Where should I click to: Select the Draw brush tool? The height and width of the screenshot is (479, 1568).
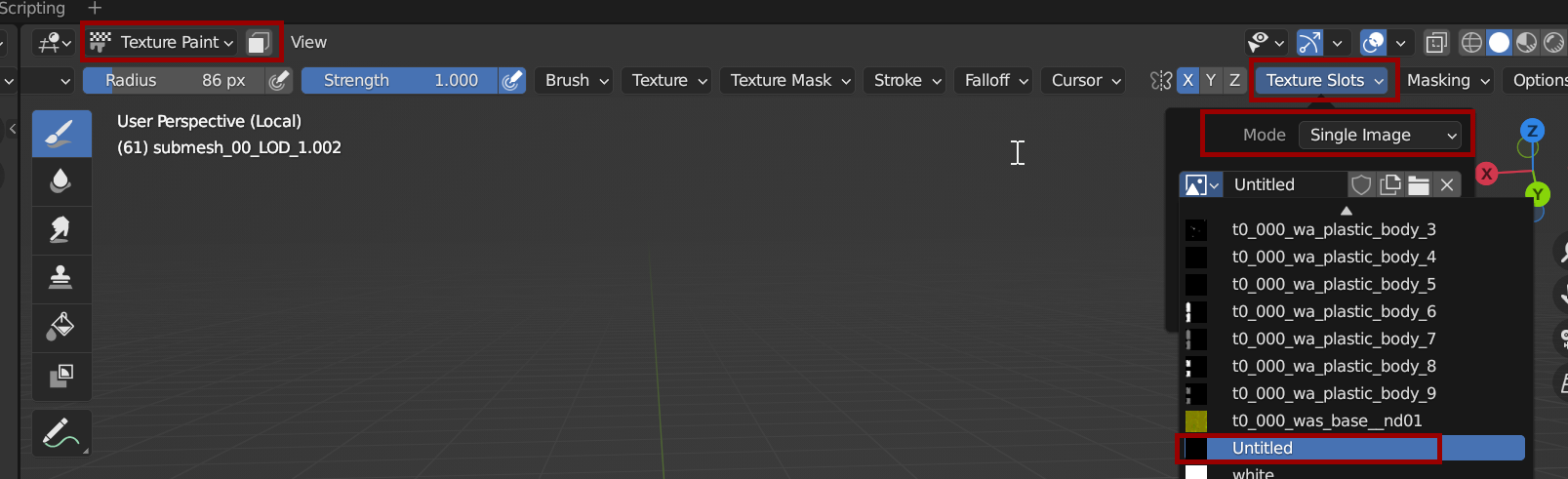click(61, 133)
